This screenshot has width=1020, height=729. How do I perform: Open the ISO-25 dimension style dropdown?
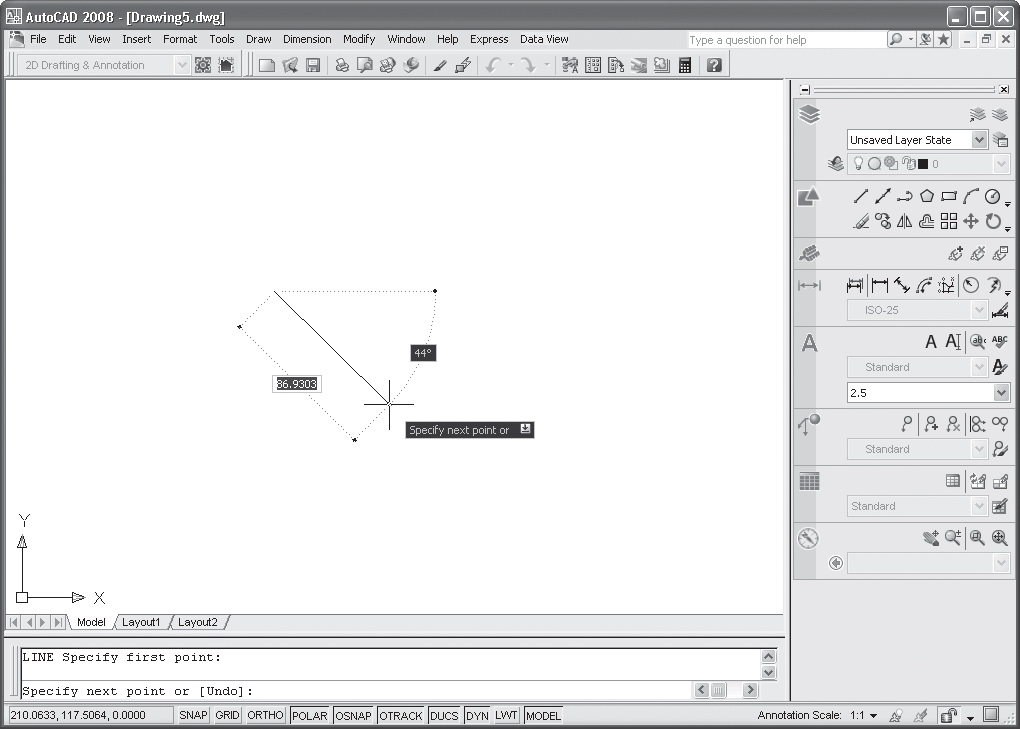click(x=979, y=310)
